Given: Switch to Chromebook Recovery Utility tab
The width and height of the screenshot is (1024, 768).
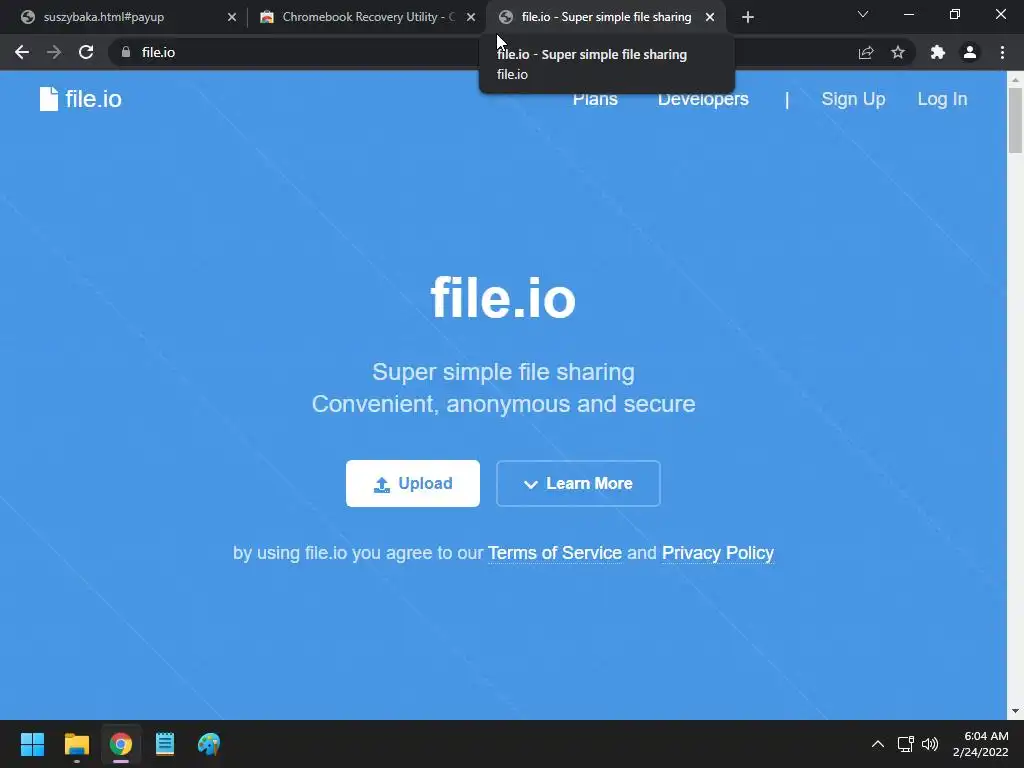Looking at the screenshot, I should (368, 17).
